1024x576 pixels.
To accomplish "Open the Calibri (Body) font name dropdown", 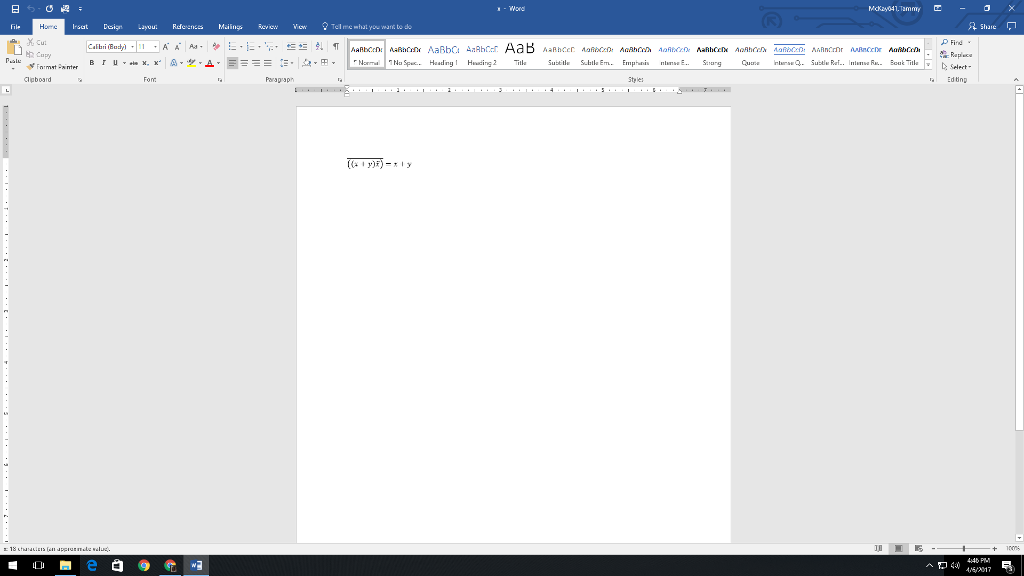I will [x=107, y=47].
